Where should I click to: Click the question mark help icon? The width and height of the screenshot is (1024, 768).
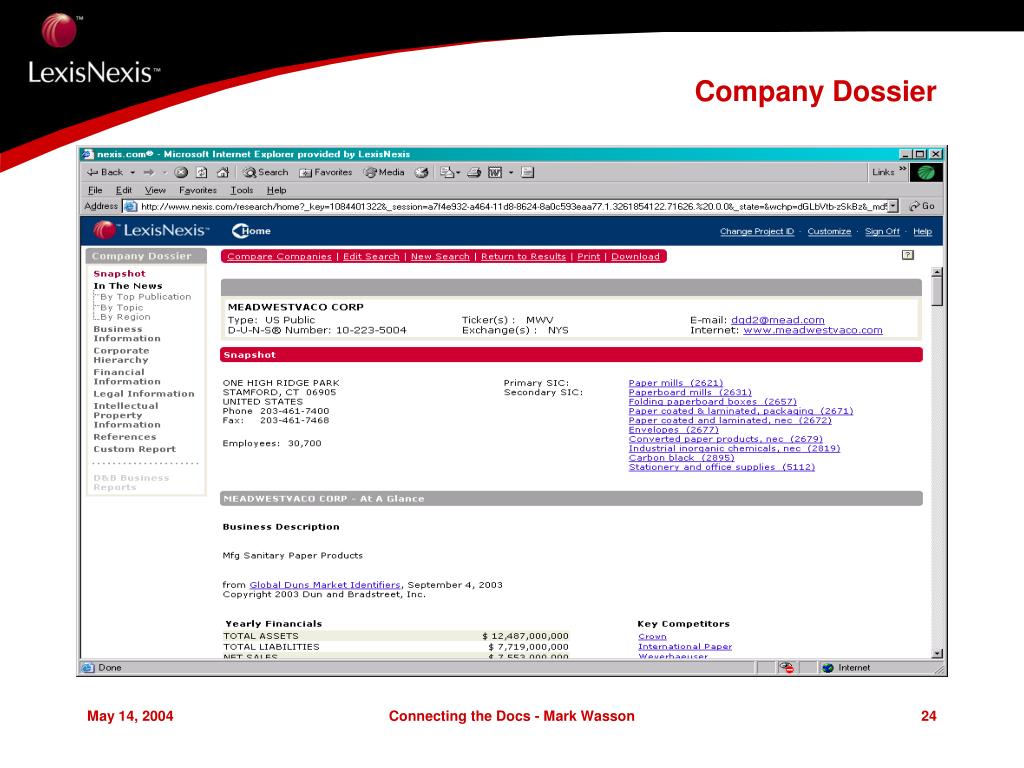(908, 255)
